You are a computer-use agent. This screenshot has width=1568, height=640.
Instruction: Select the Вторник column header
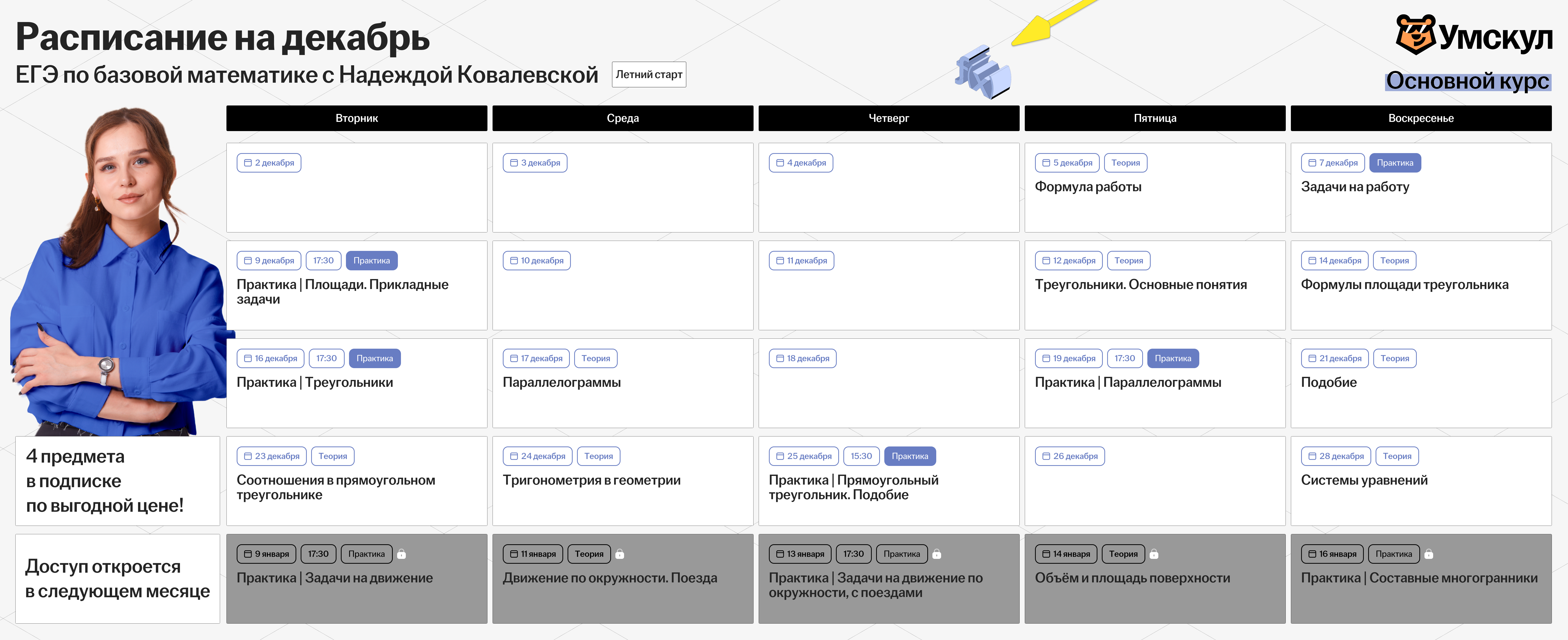[x=357, y=118]
